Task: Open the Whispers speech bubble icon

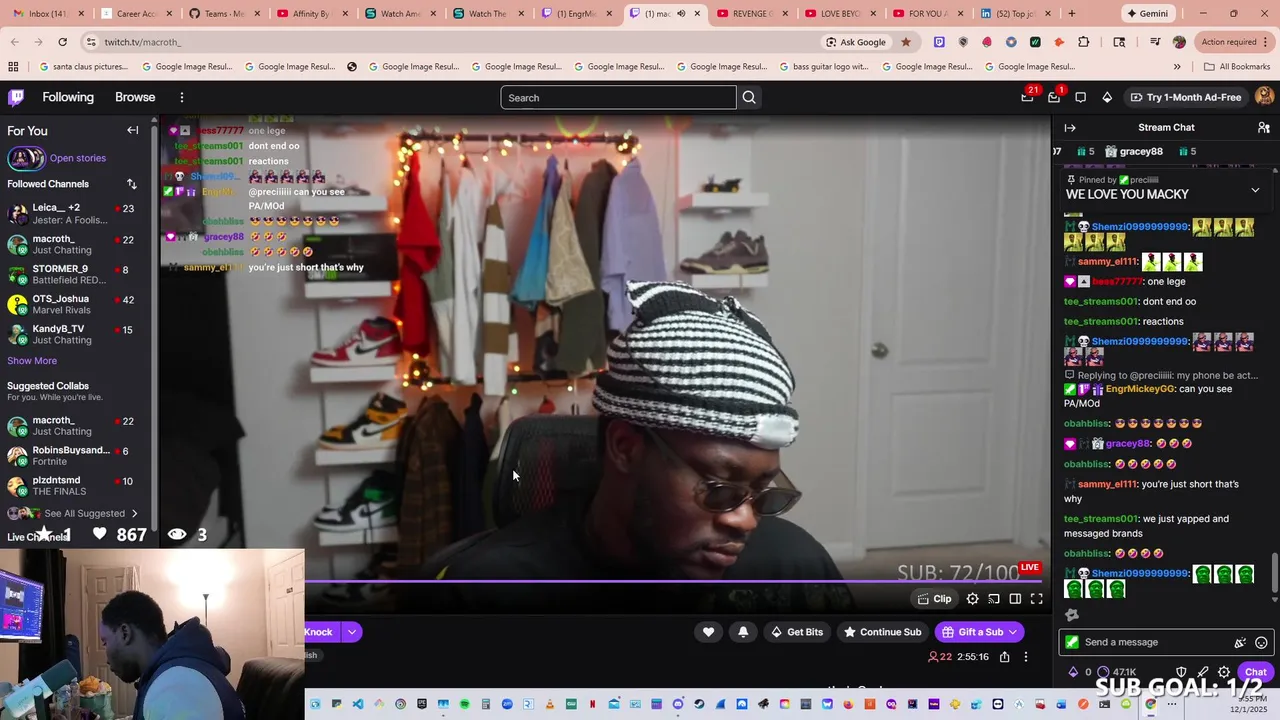Action: point(1080,97)
